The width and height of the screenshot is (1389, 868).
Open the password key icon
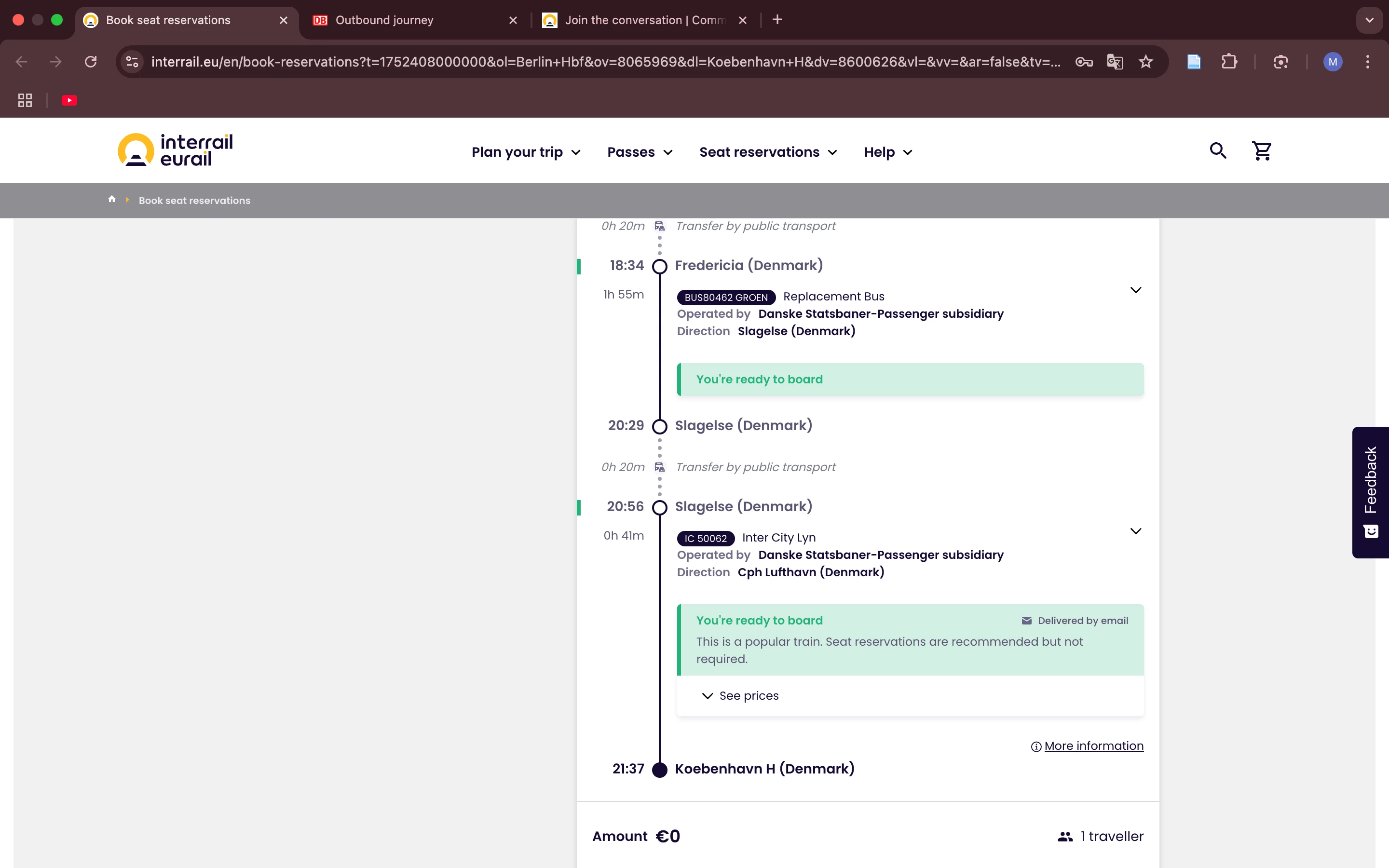(1083, 62)
